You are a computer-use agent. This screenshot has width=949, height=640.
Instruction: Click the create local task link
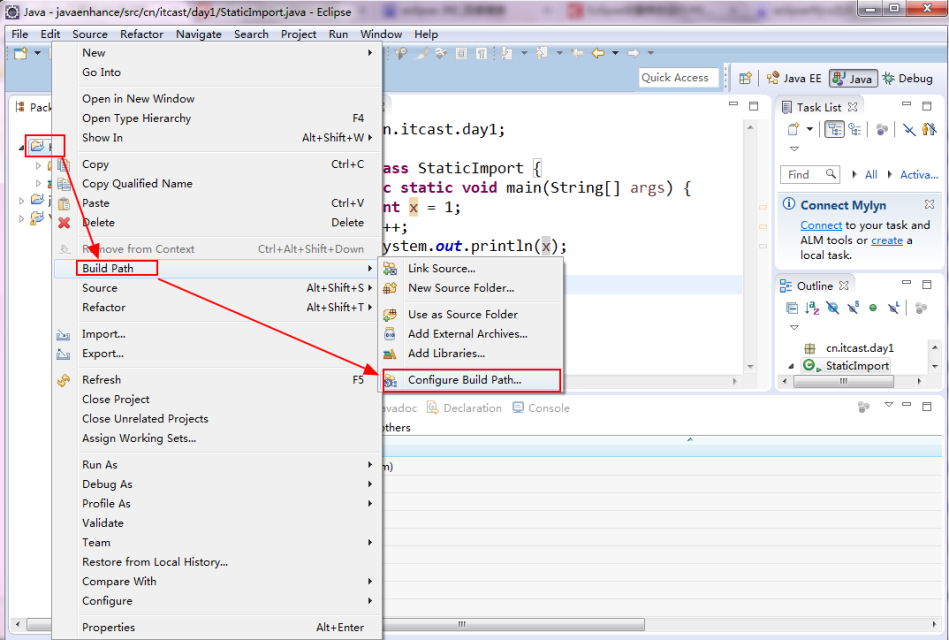coord(887,240)
